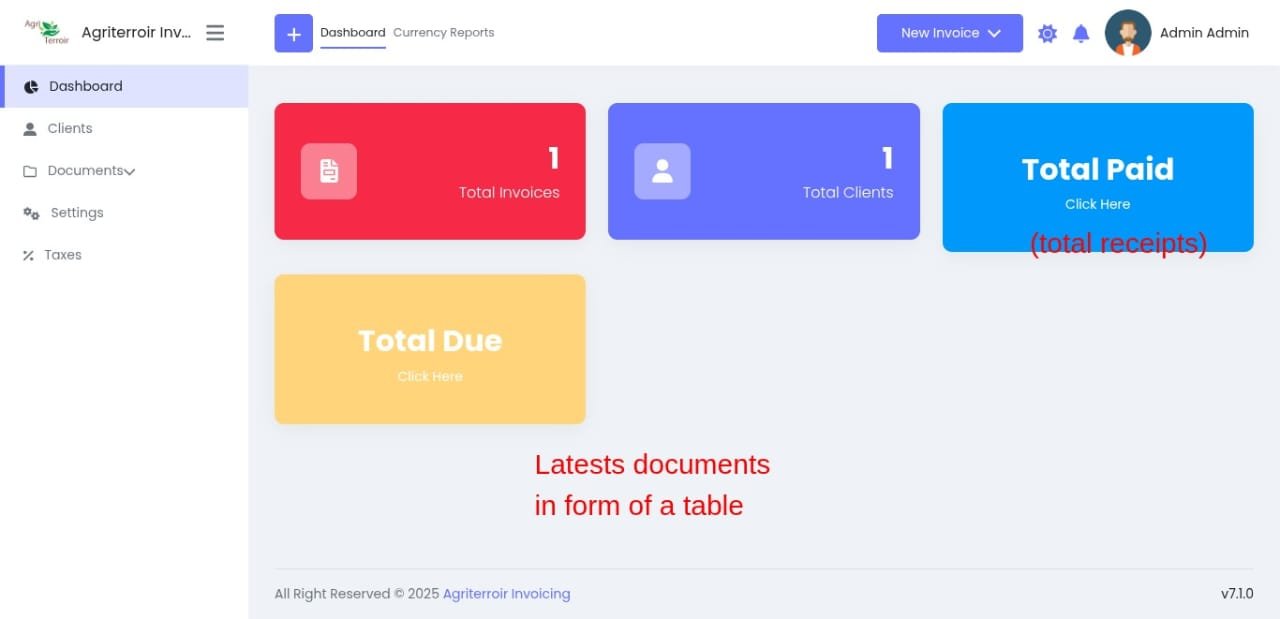Click the person icon on Total Clients card
This screenshot has height=619, width=1280.
(x=662, y=171)
